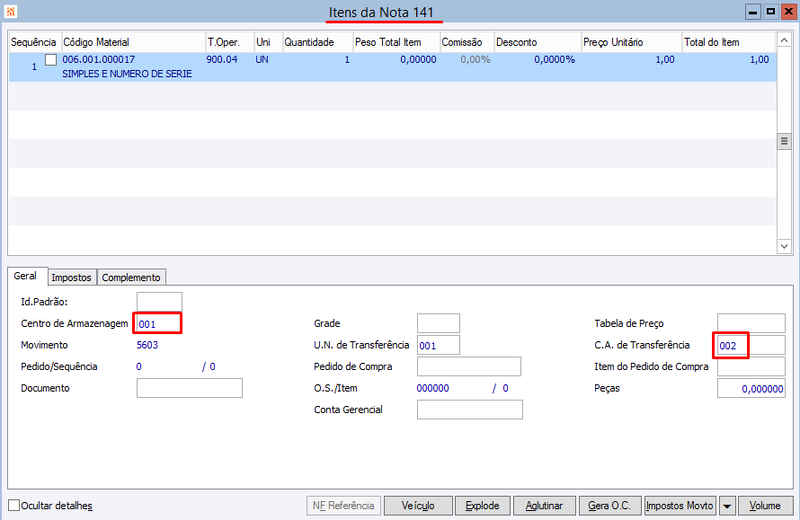Click the 0,0000% discount cell
800x520 pixels.
coord(555,59)
